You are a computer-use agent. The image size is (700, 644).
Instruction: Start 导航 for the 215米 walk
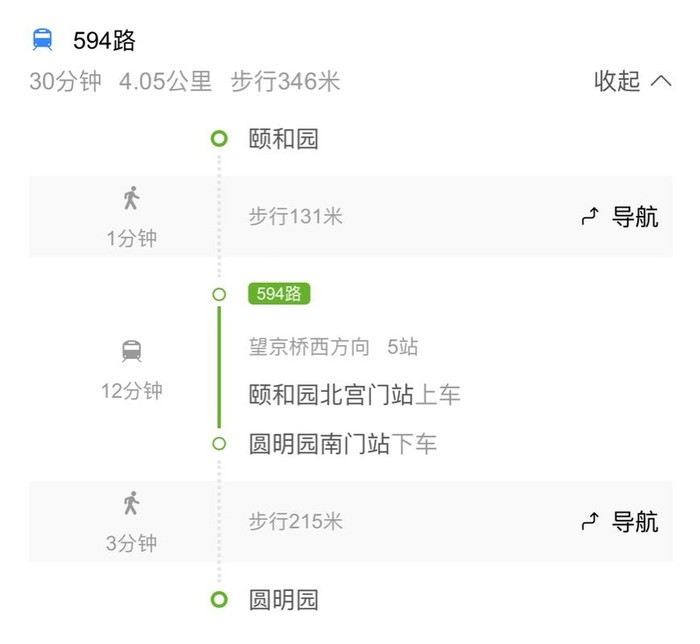(x=620, y=521)
